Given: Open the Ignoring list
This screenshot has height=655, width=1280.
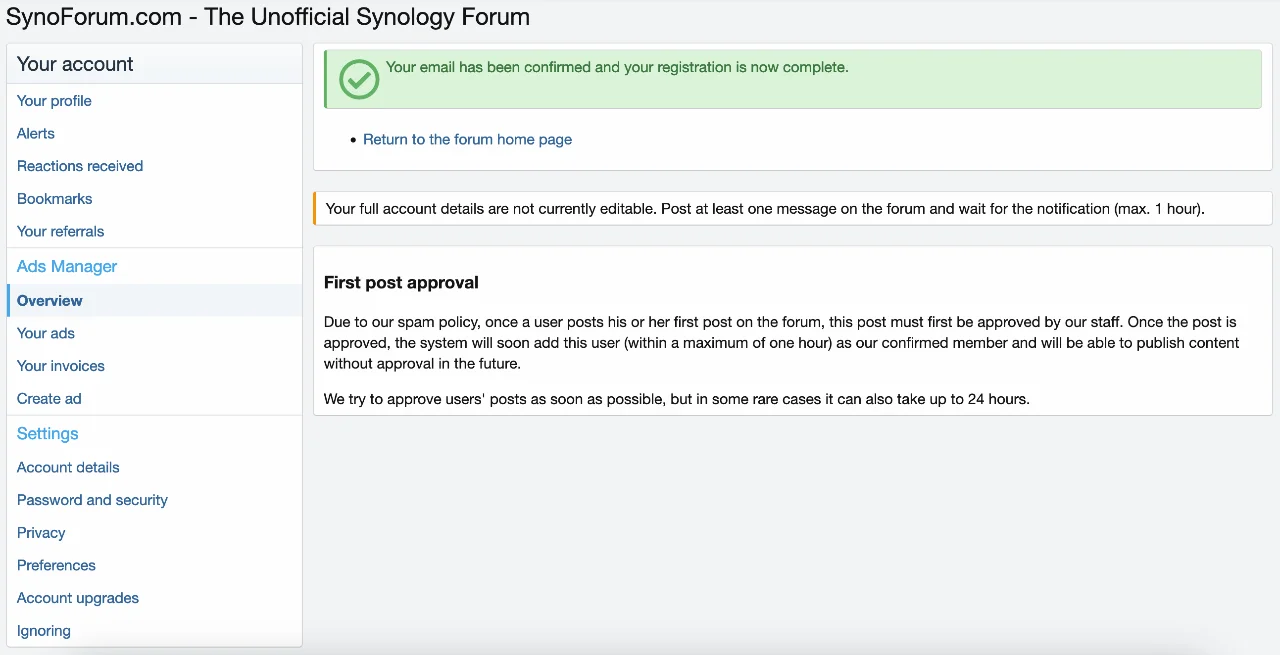Looking at the screenshot, I should click(44, 631).
